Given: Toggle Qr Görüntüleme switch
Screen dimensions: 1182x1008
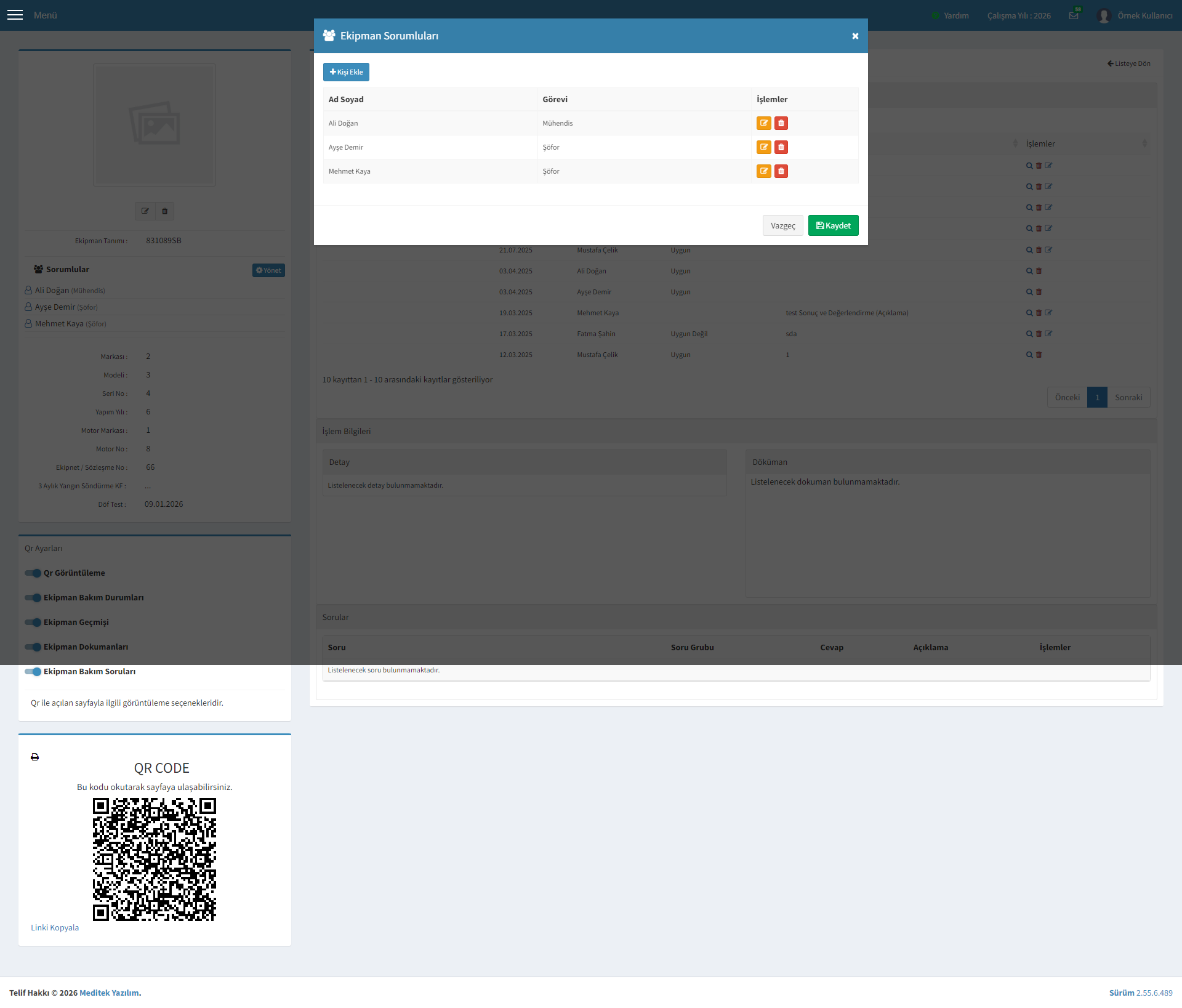Looking at the screenshot, I should click(33, 573).
